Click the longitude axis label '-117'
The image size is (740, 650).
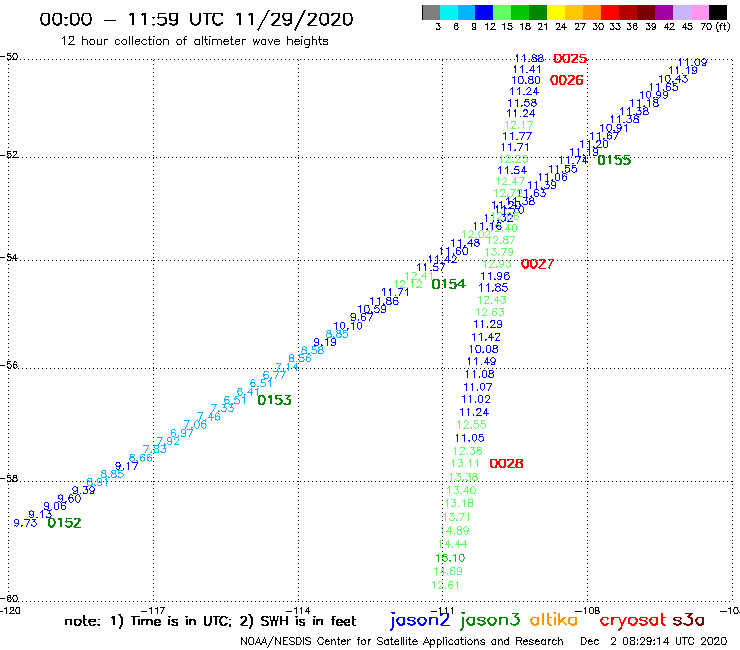click(153, 611)
